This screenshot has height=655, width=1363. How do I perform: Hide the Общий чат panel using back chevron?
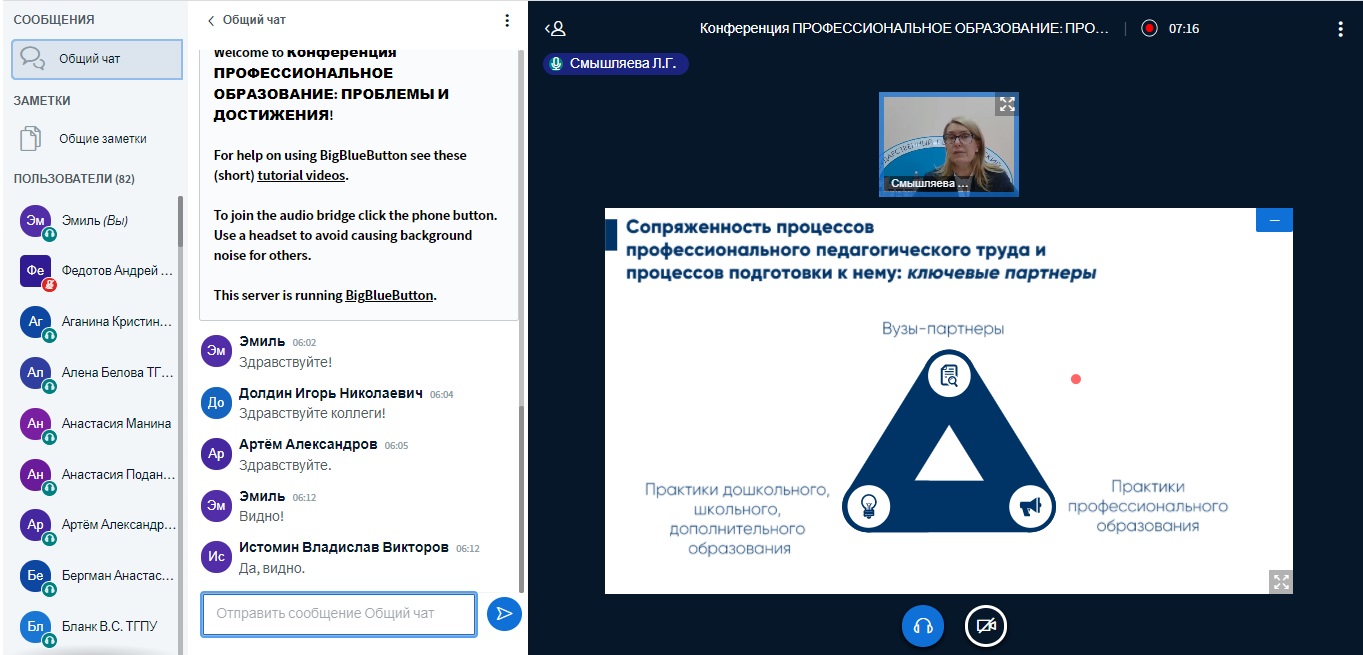coord(211,20)
